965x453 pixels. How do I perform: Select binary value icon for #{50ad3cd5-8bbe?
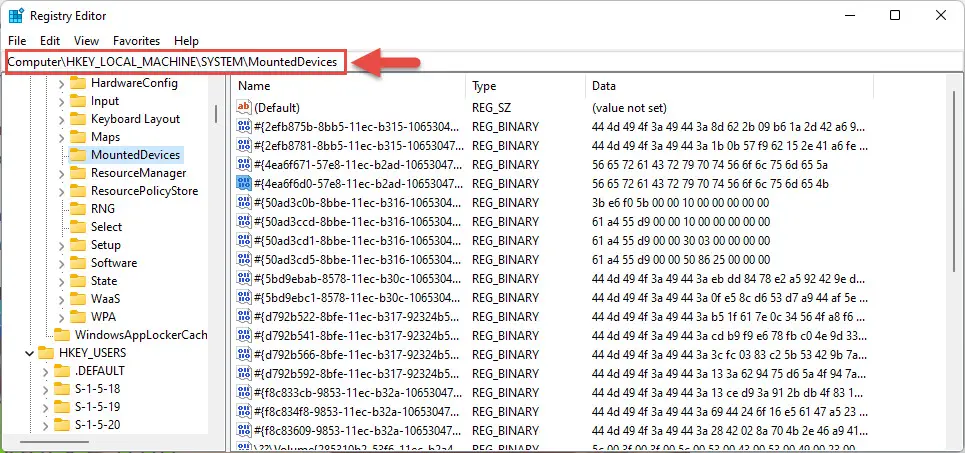[x=244, y=259]
